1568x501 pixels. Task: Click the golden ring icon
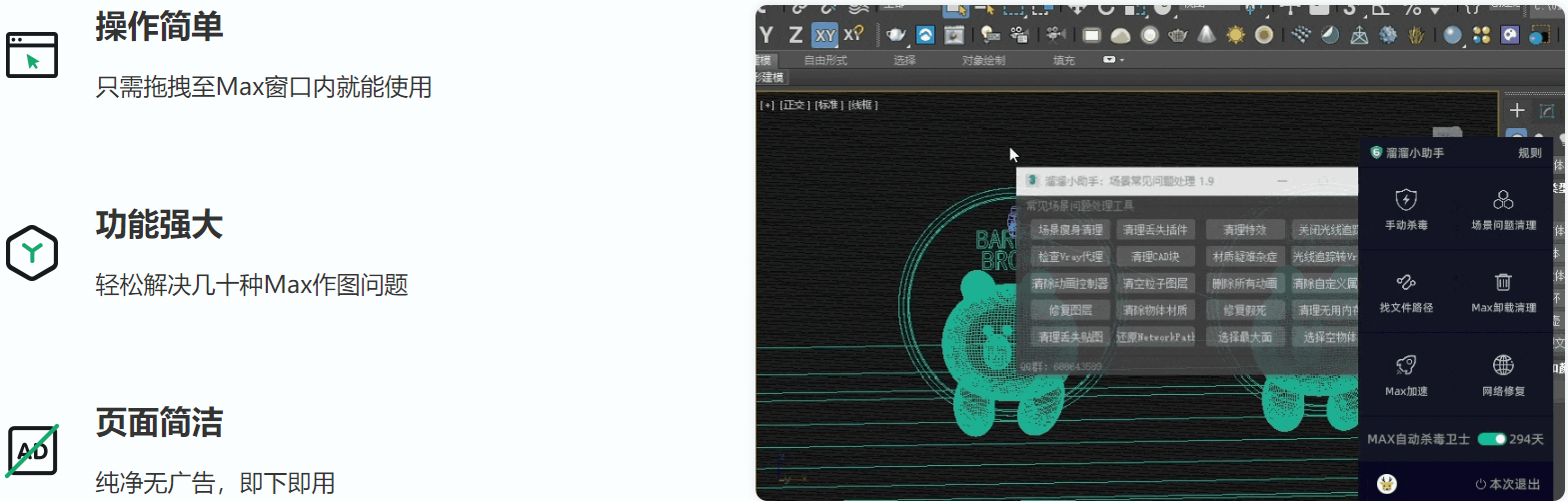coord(1264,35)
